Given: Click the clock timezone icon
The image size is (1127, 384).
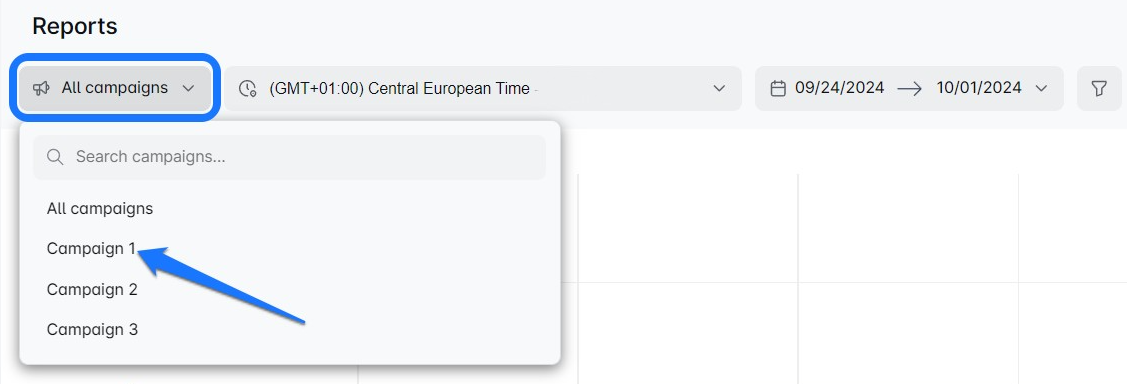Looking at the screenshot, I should pos(247,88).
